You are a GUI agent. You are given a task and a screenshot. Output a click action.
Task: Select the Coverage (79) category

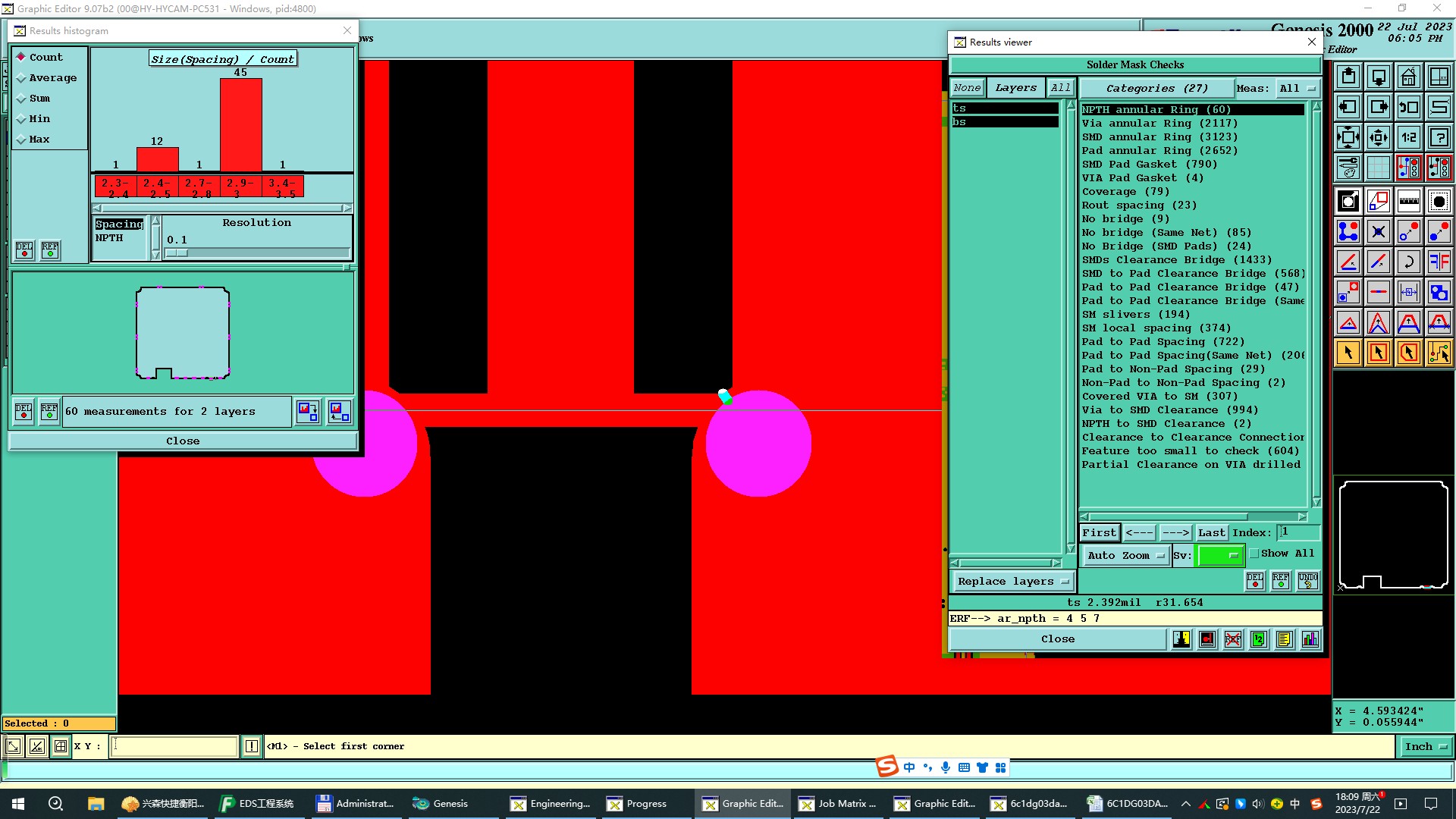1125,192
